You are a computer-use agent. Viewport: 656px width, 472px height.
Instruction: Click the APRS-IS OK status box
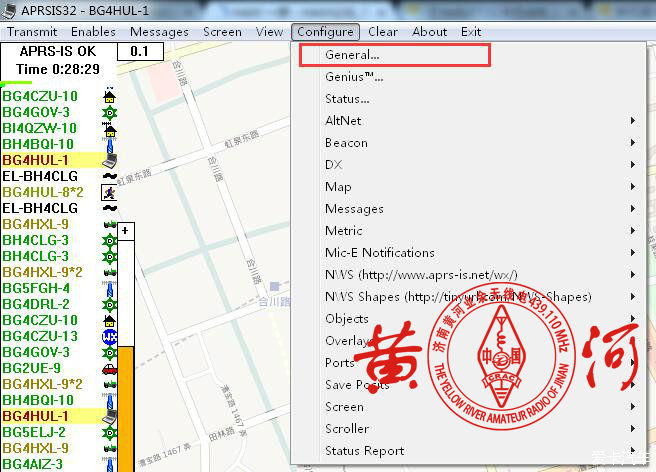pyautogui.click(x=58, y=51)
